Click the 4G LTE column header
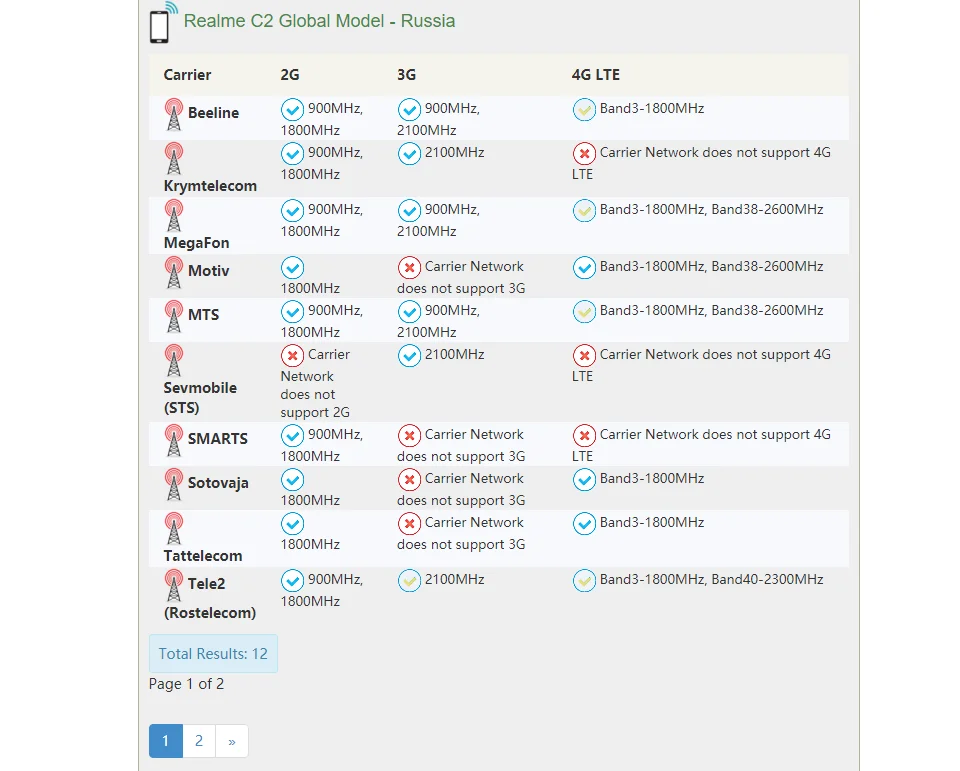Viewport: 960px width, 771px height. (x=596, y=75)
